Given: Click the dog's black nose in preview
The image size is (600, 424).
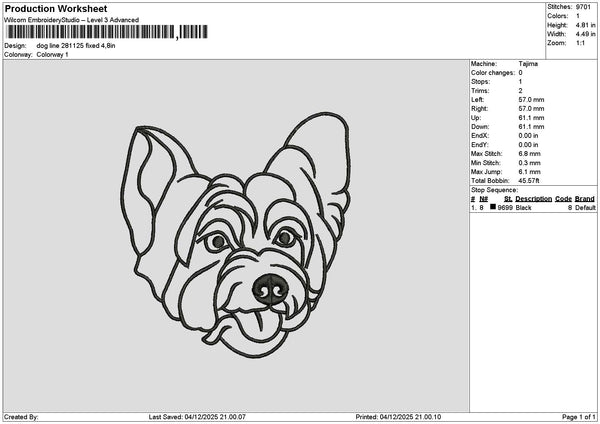Looking at the screenshot, I should pyautogui.click(x=270, y=289).
